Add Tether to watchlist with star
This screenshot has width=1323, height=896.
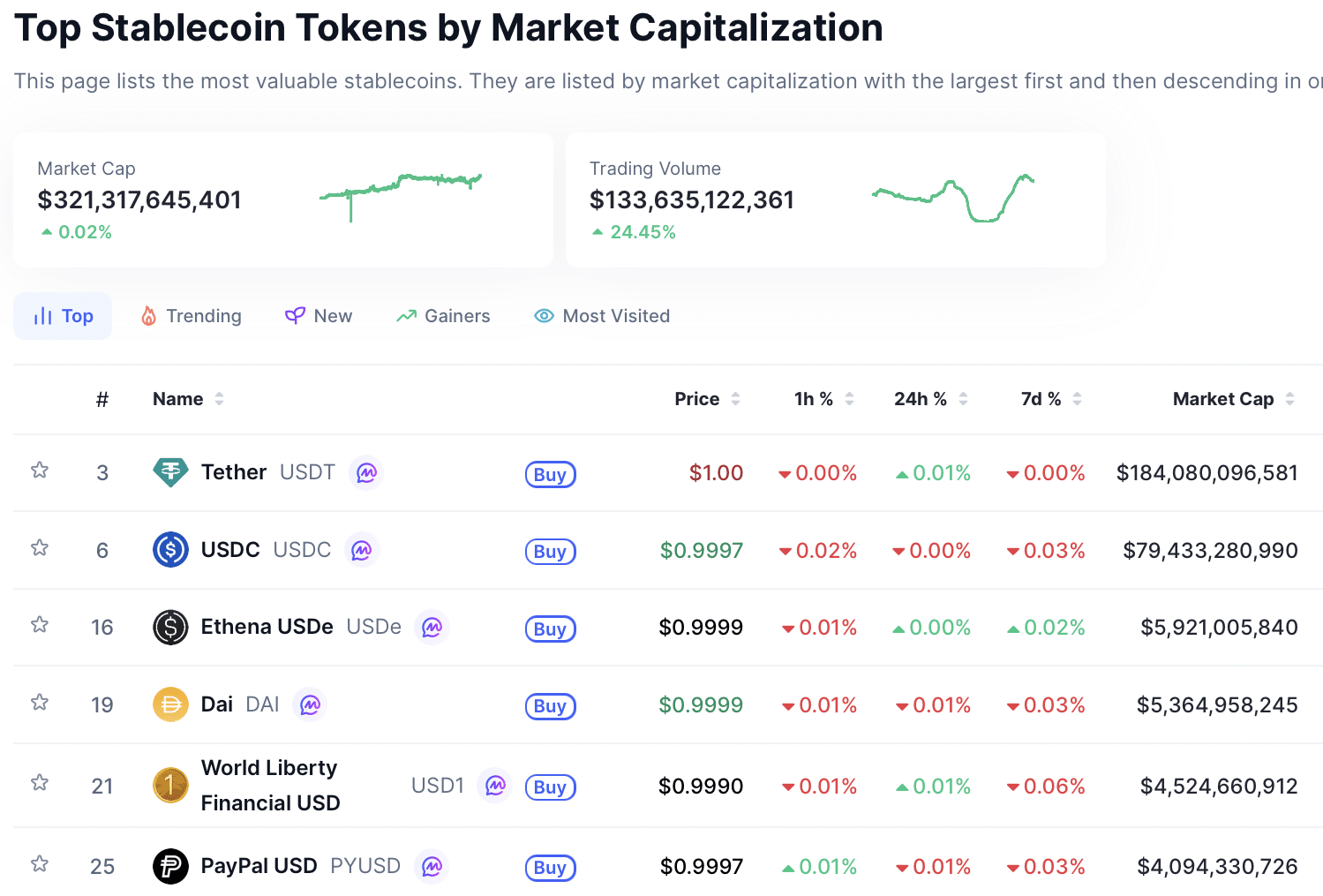[39, 471]
